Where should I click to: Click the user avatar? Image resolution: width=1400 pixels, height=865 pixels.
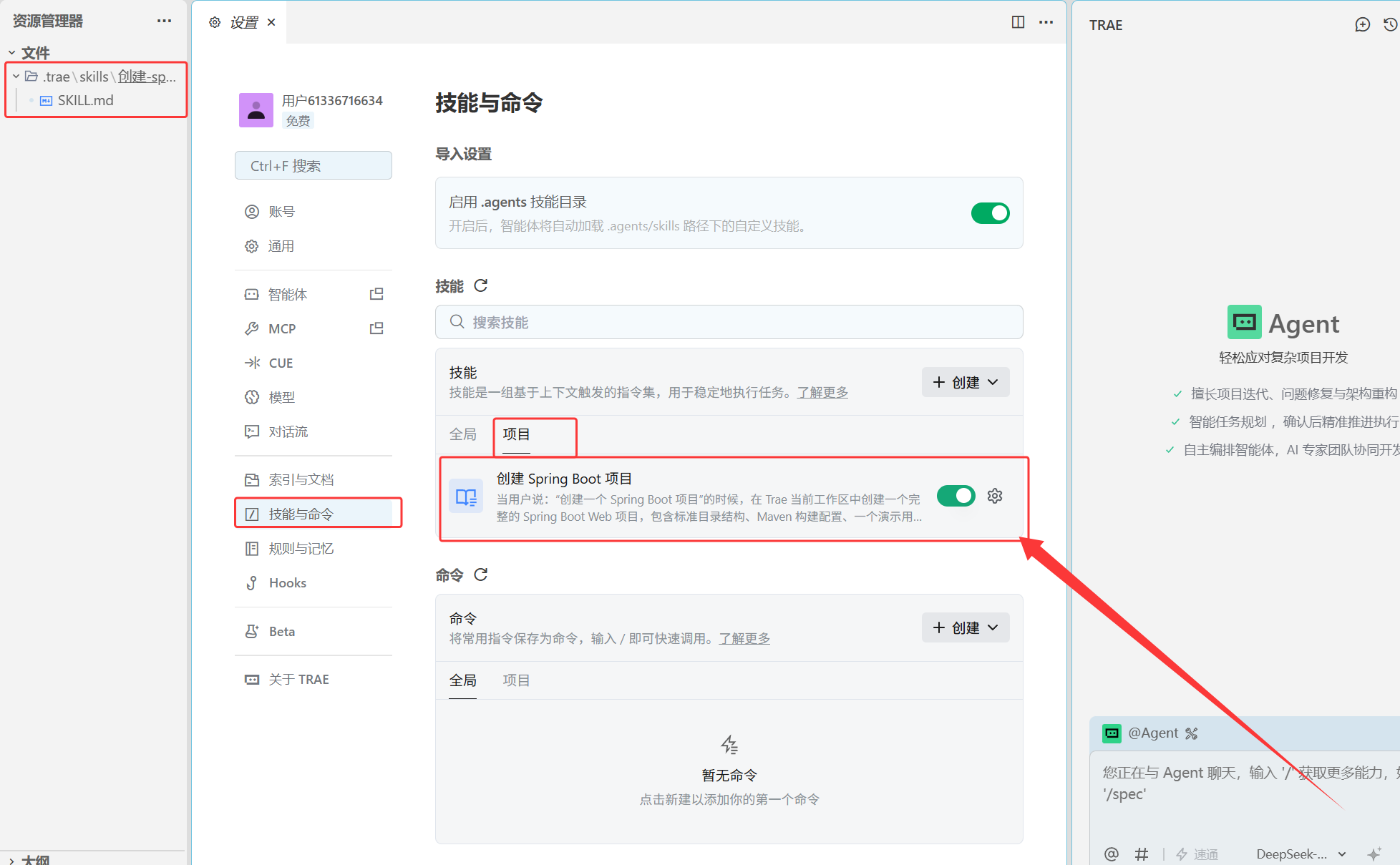tap(256, 110)
